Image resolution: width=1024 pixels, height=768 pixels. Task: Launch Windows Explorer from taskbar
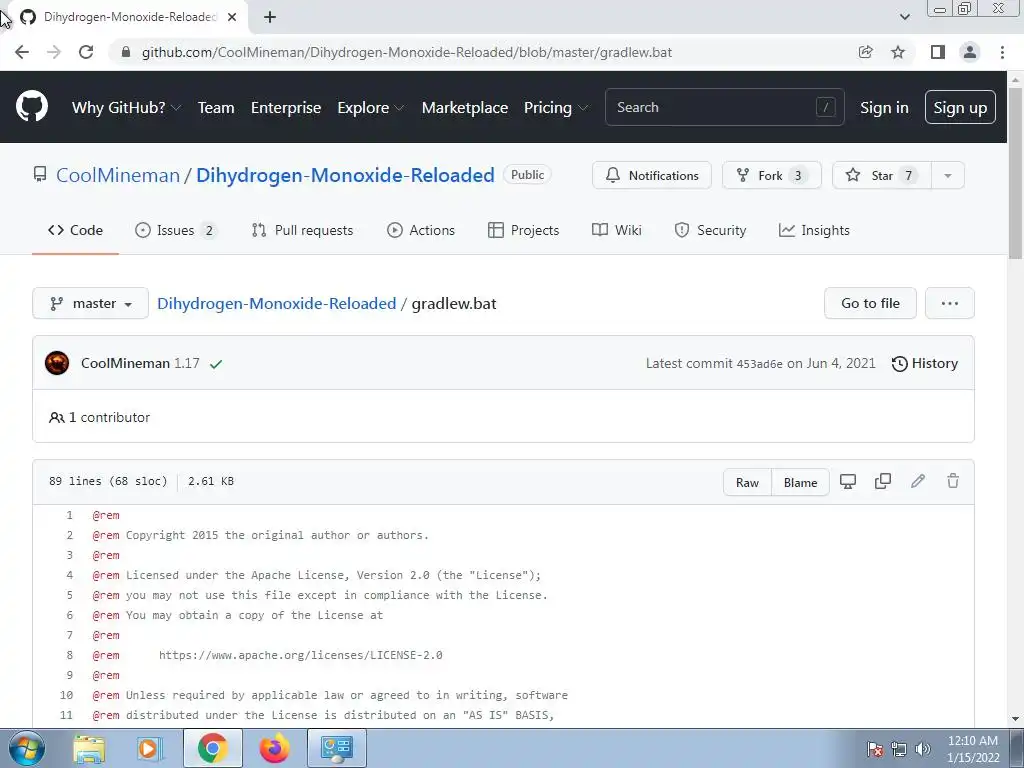[x=89, y=748]
